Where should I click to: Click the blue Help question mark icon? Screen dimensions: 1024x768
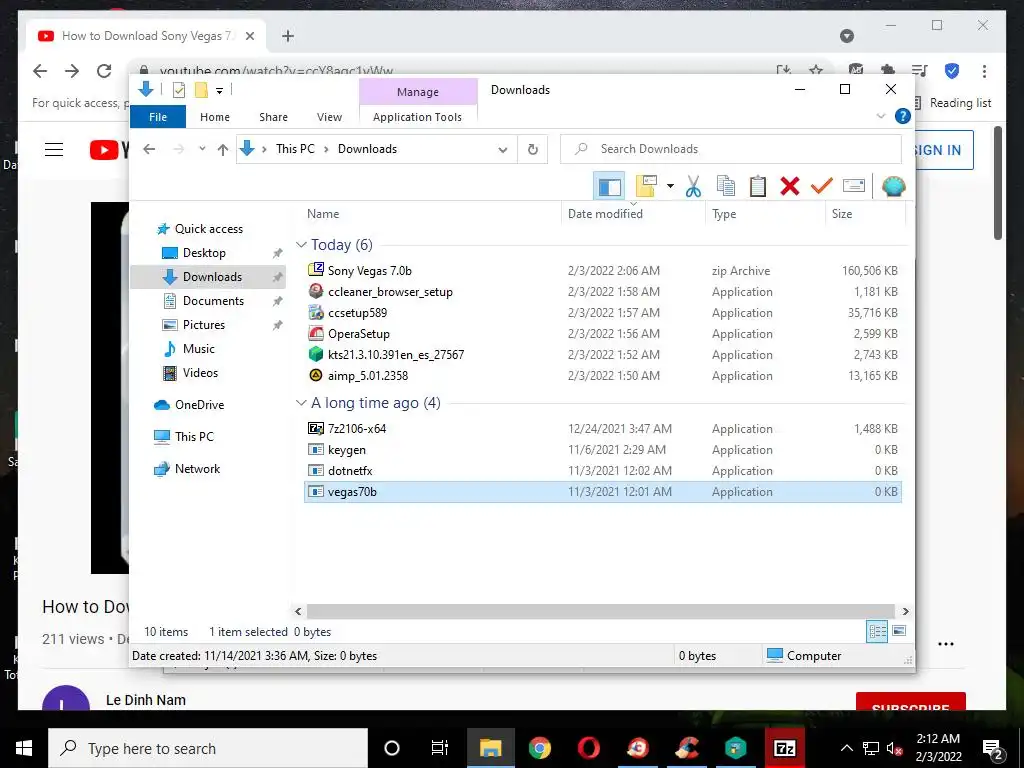[x=903, y=116]
